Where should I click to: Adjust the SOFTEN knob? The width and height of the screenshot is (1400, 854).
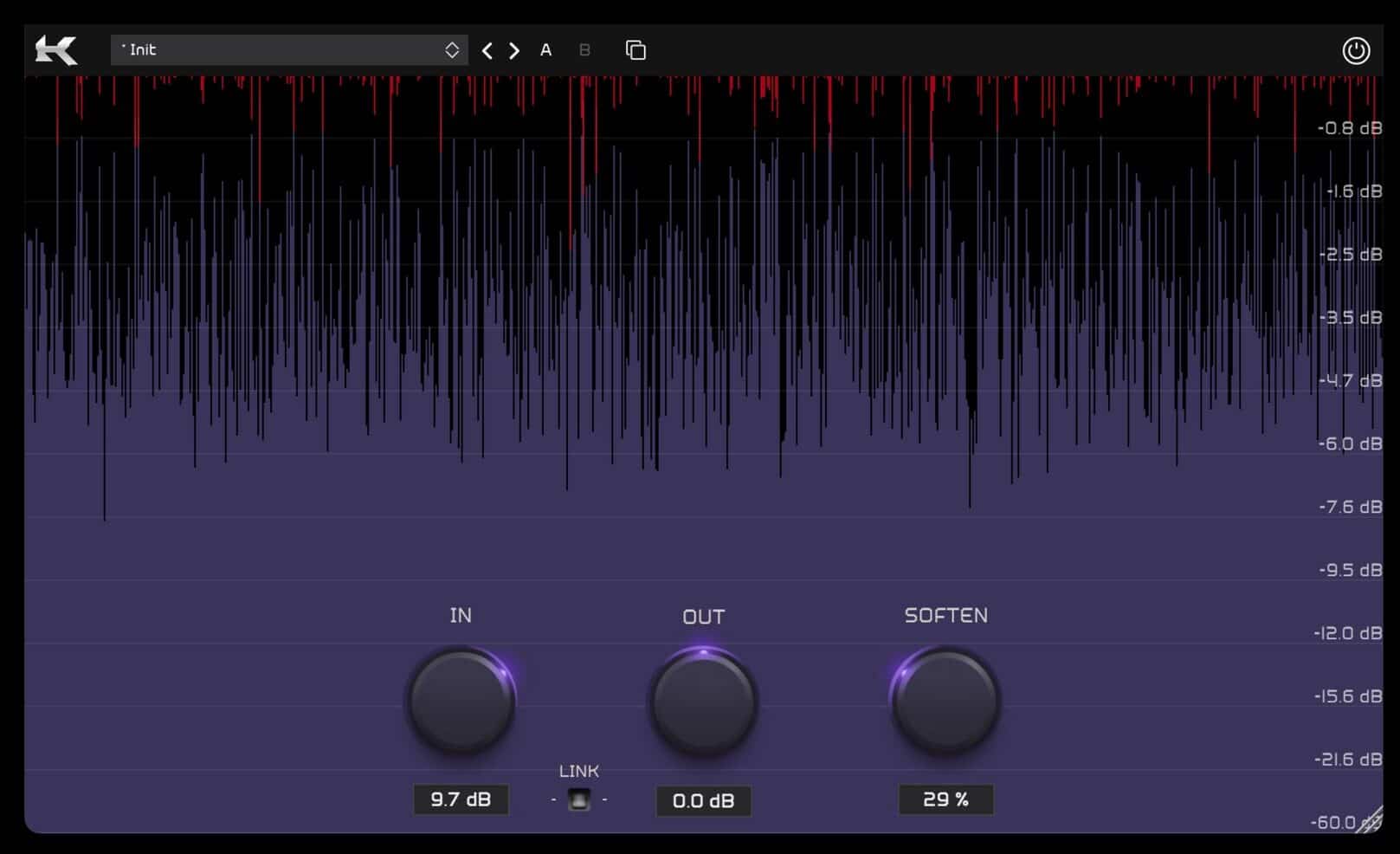[x=945, y=702]
